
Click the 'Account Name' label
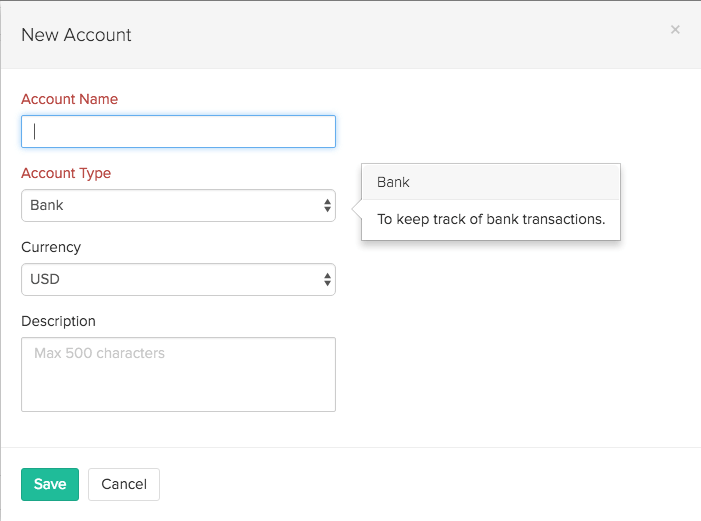tap(70, 99)
